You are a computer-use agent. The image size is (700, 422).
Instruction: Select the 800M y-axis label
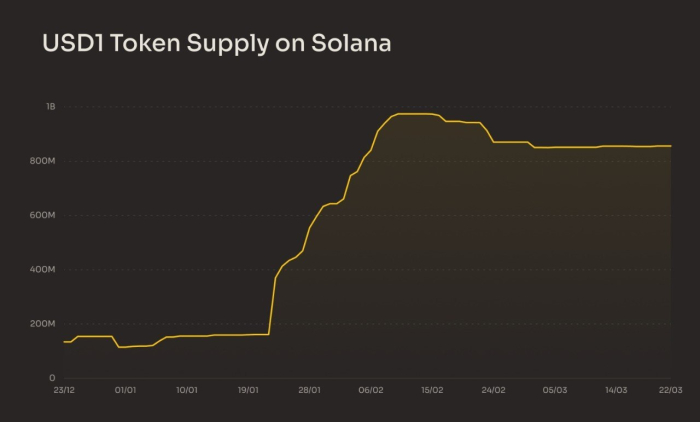(43, 161)
